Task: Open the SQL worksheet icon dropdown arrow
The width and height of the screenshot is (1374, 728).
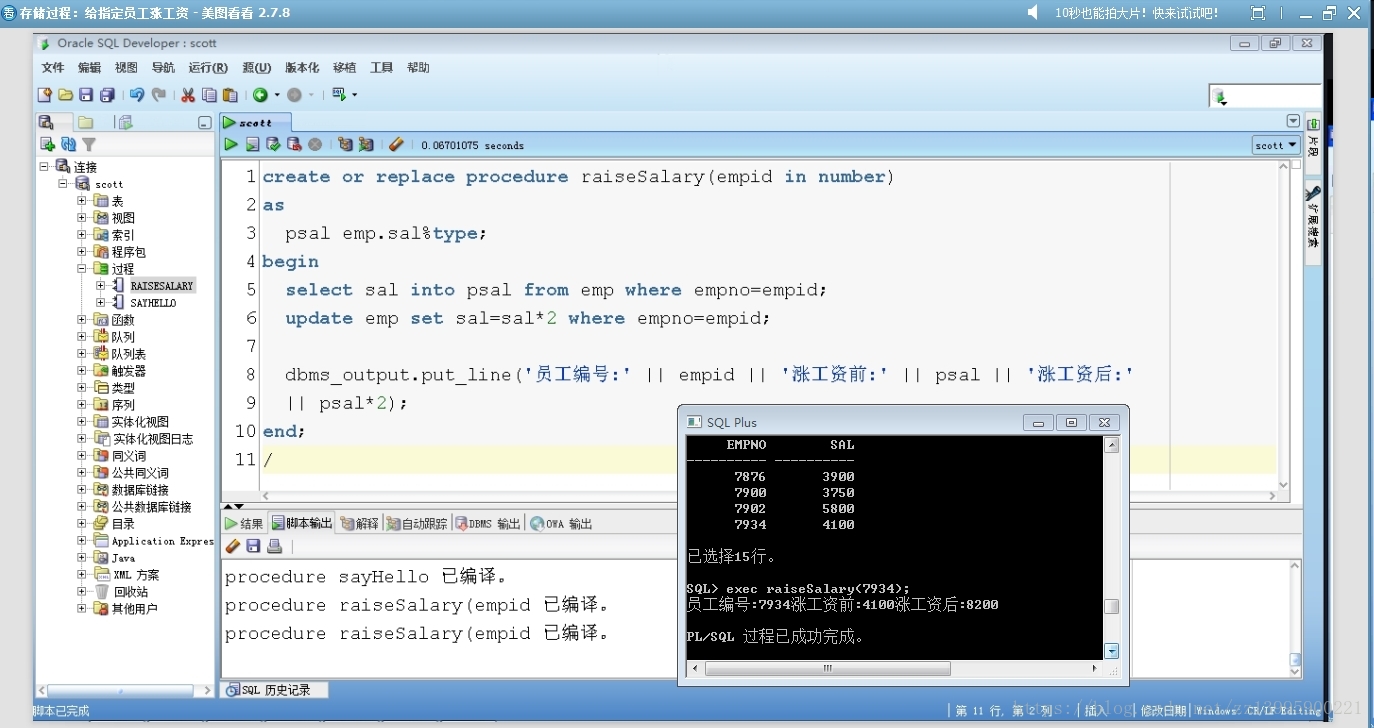Action: pos(354,95)
